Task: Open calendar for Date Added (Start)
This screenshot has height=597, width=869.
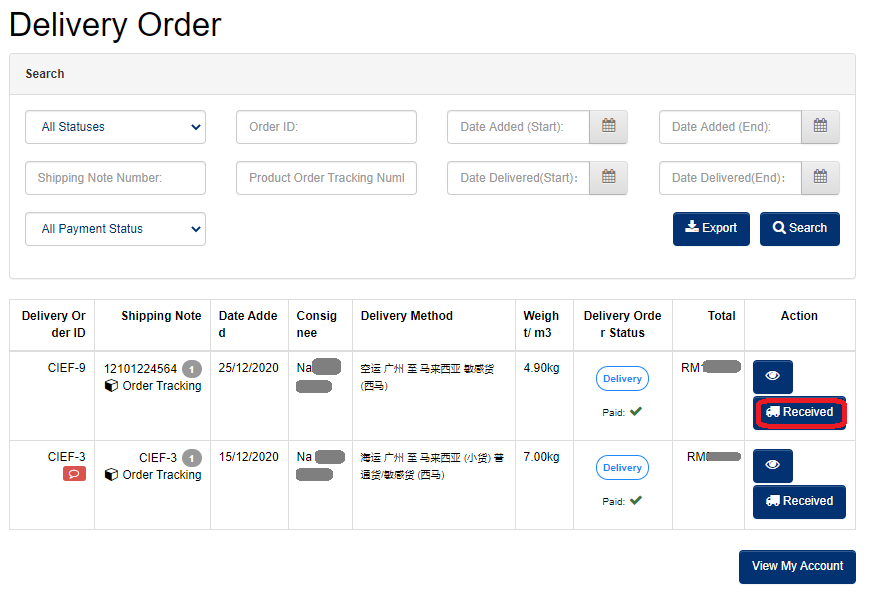Action: (x=608, y=127)
